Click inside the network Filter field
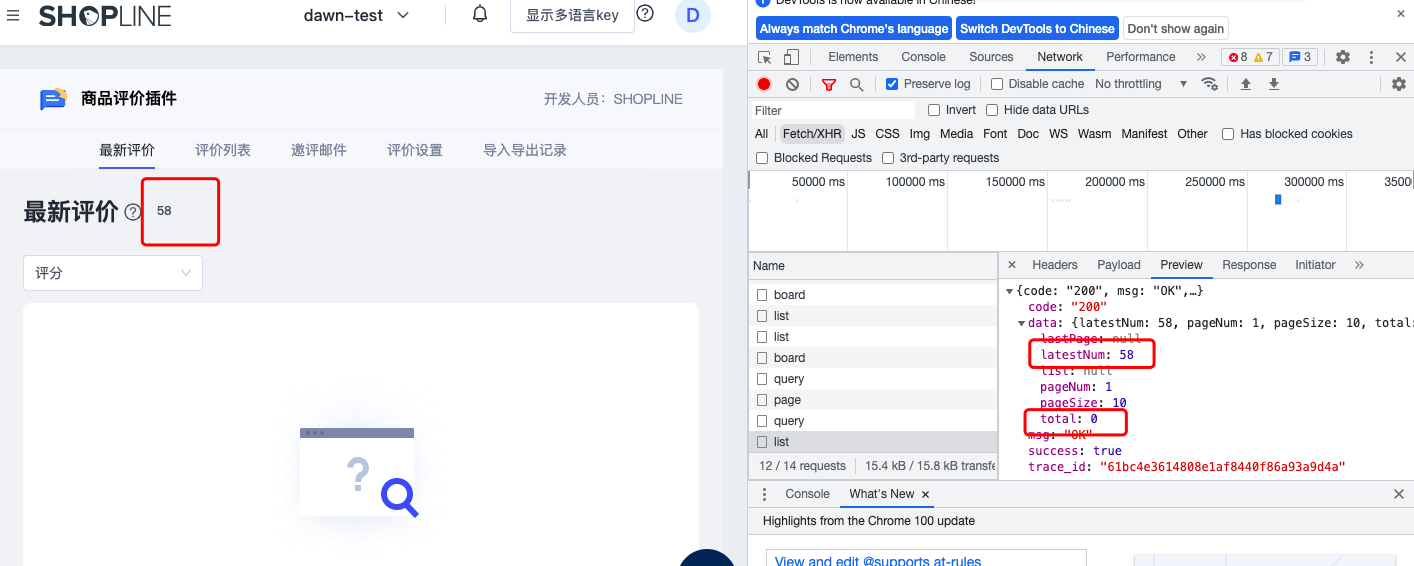Image resolution: width=1414 pixels, height=566 pixels. 834,110
